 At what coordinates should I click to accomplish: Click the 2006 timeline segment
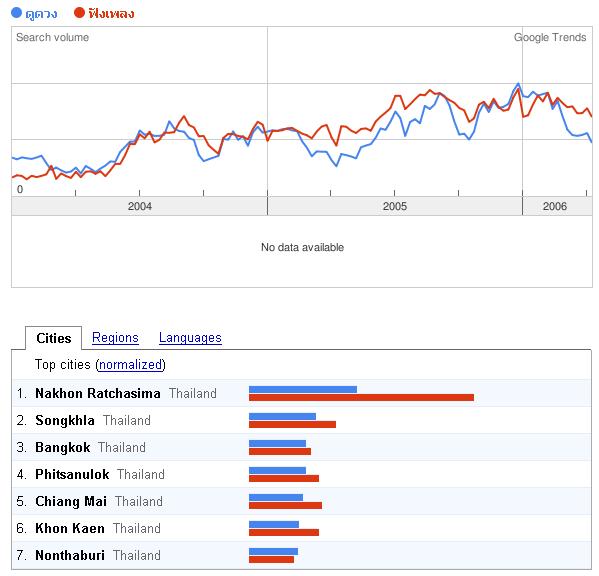tap(557, 206)
